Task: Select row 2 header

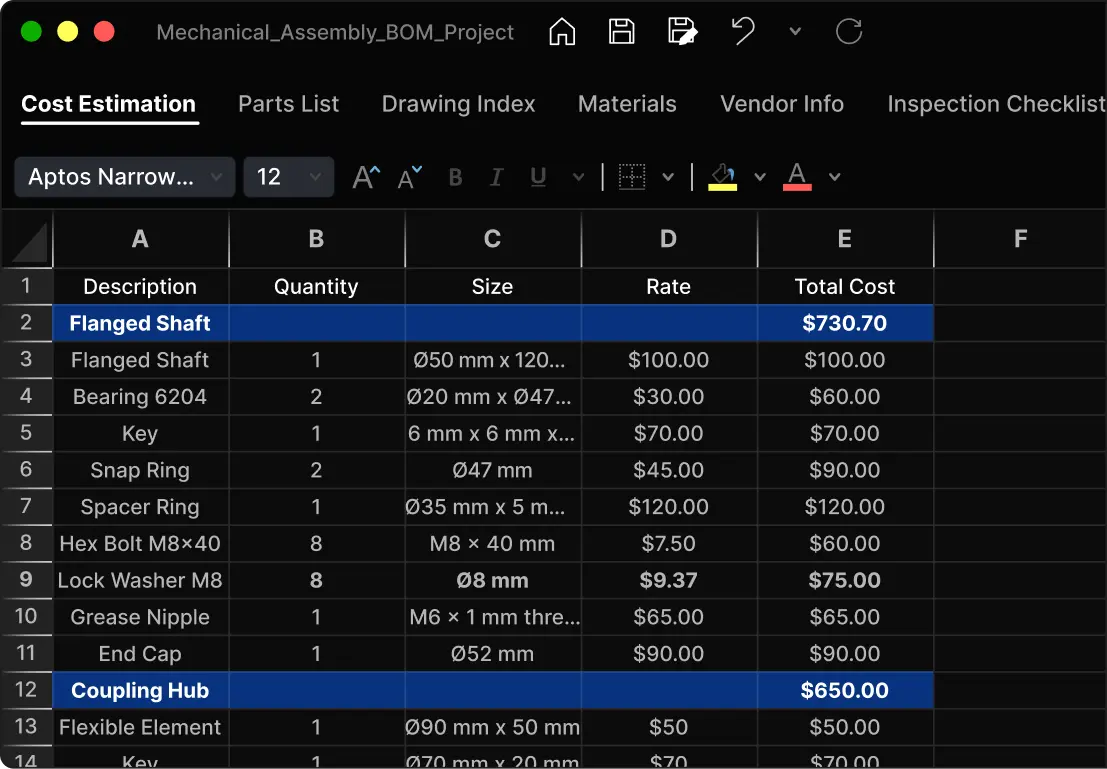Action: coord(26,323)
